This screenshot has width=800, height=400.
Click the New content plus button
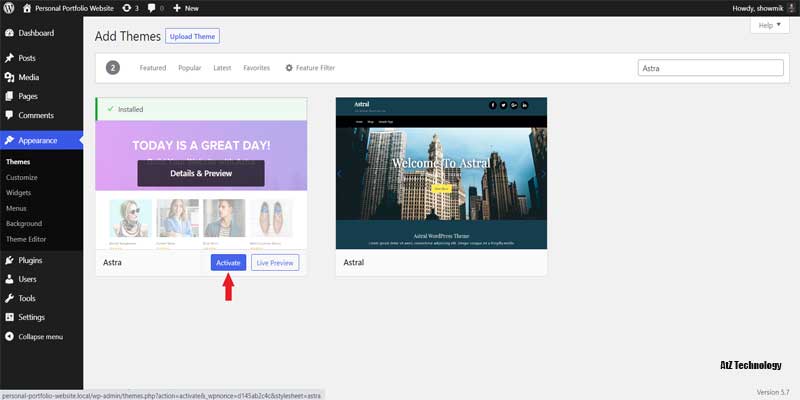pyautogui.click(x=186, y=8)
